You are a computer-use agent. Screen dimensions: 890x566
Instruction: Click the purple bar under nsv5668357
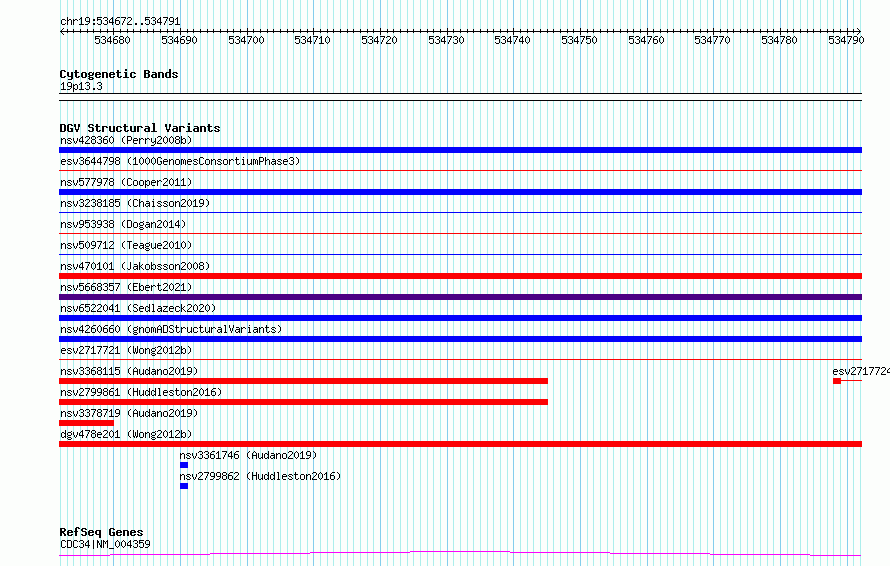point(460,297)
